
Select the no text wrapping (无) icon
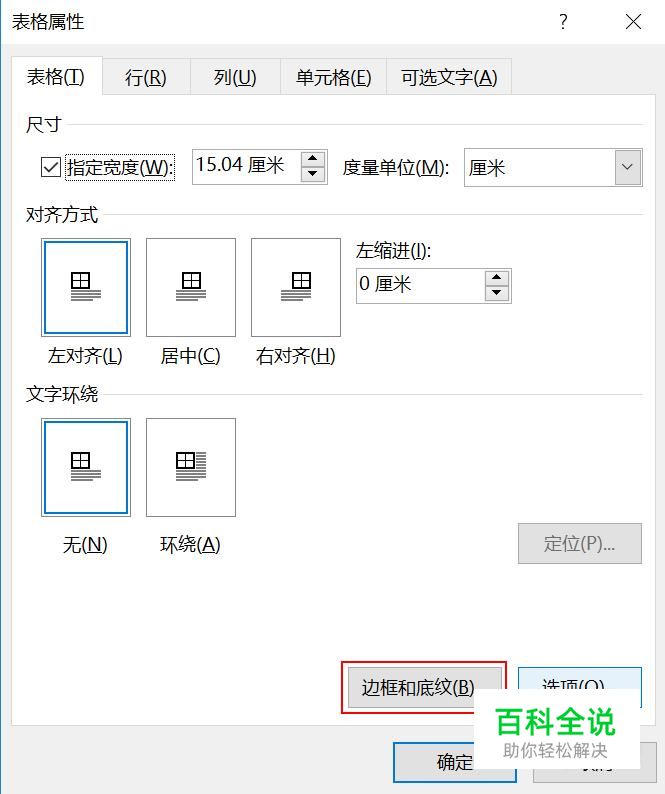[86, 467]
